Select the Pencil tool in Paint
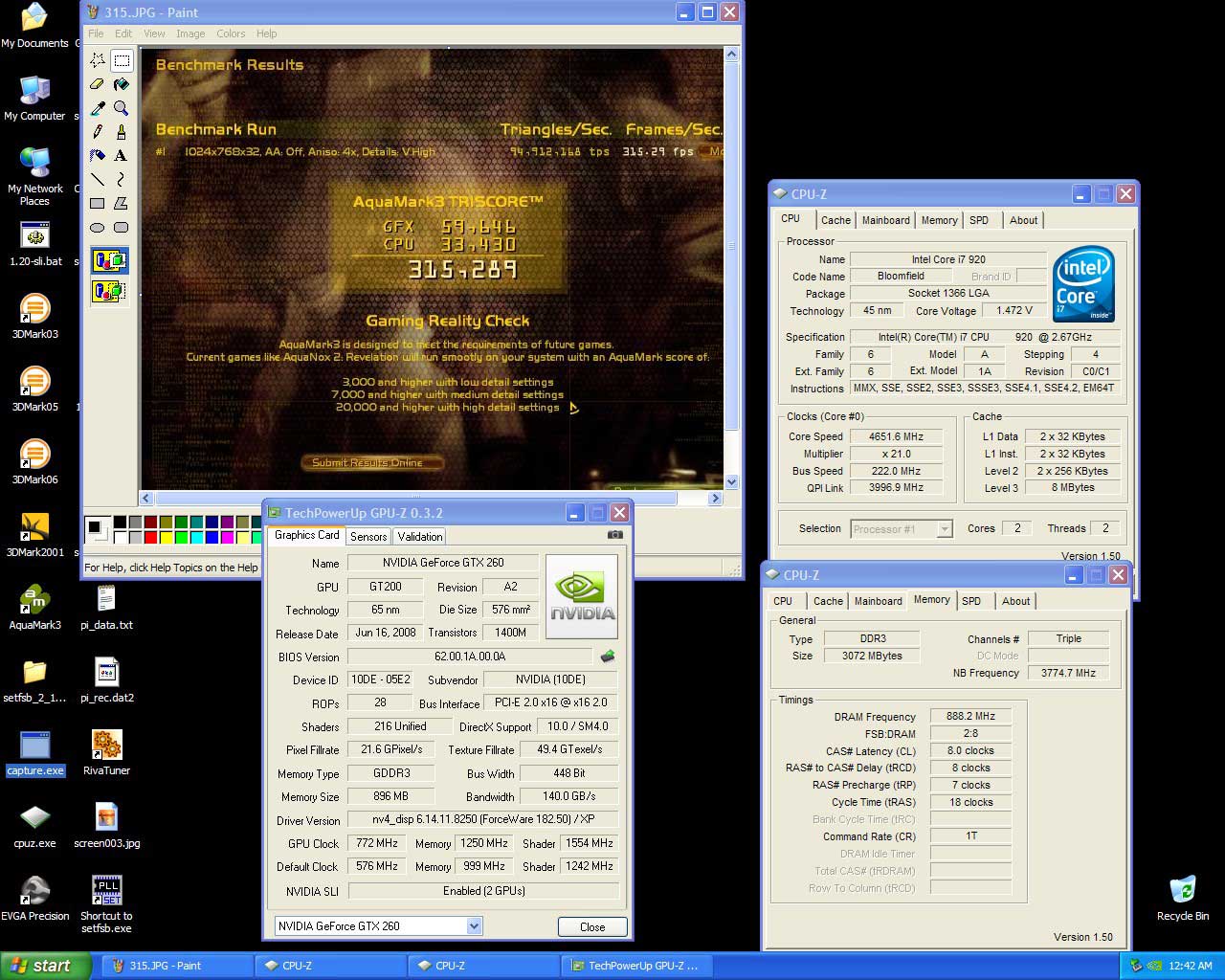1225x980 pixels. pos(98,132)
